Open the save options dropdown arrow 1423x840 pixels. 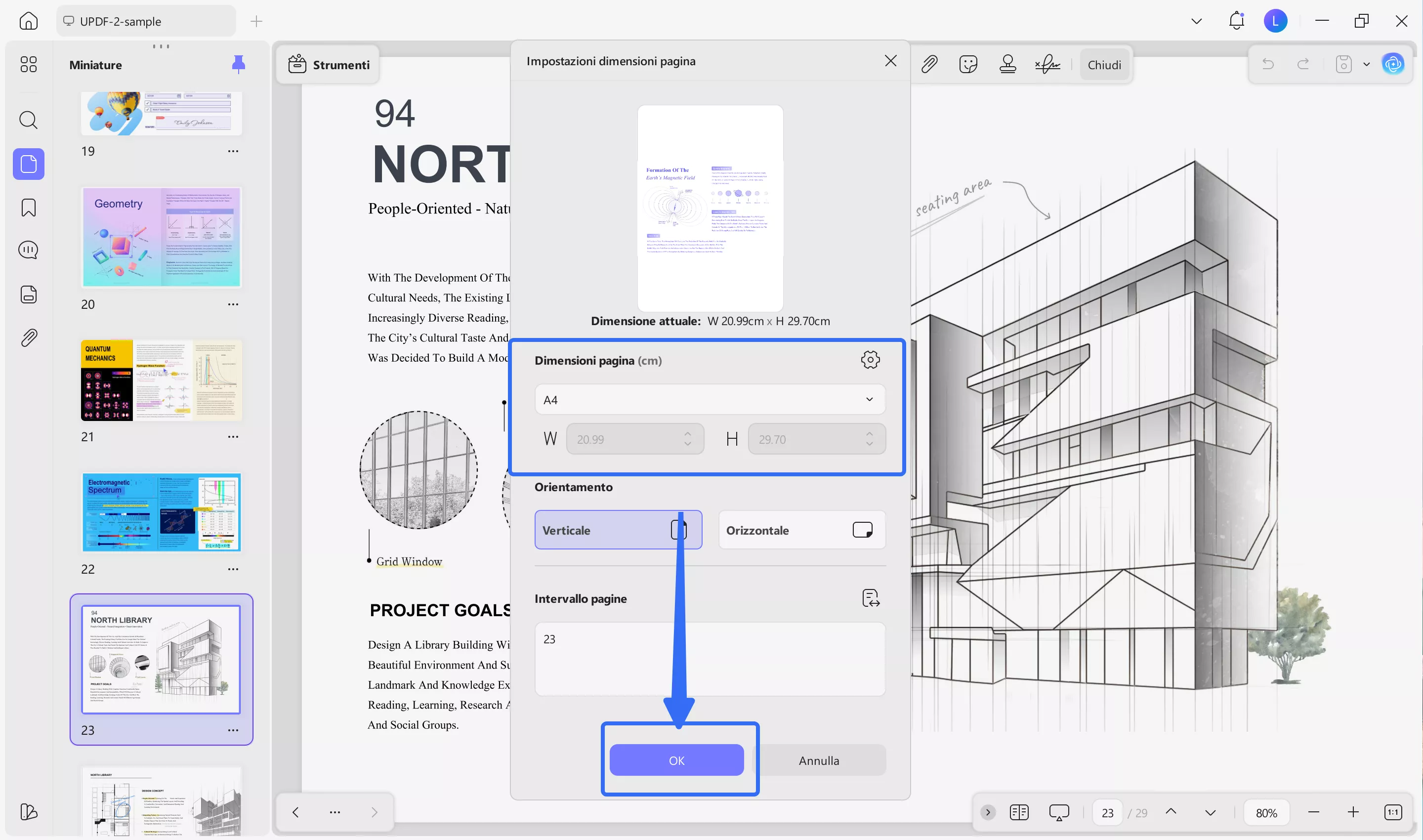(x=1366, y=65)
